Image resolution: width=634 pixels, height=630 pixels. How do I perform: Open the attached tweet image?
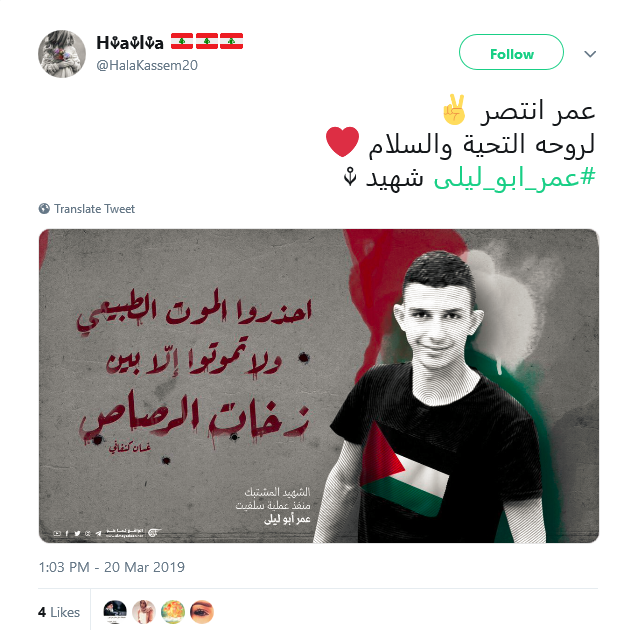[x=319, y=386]
